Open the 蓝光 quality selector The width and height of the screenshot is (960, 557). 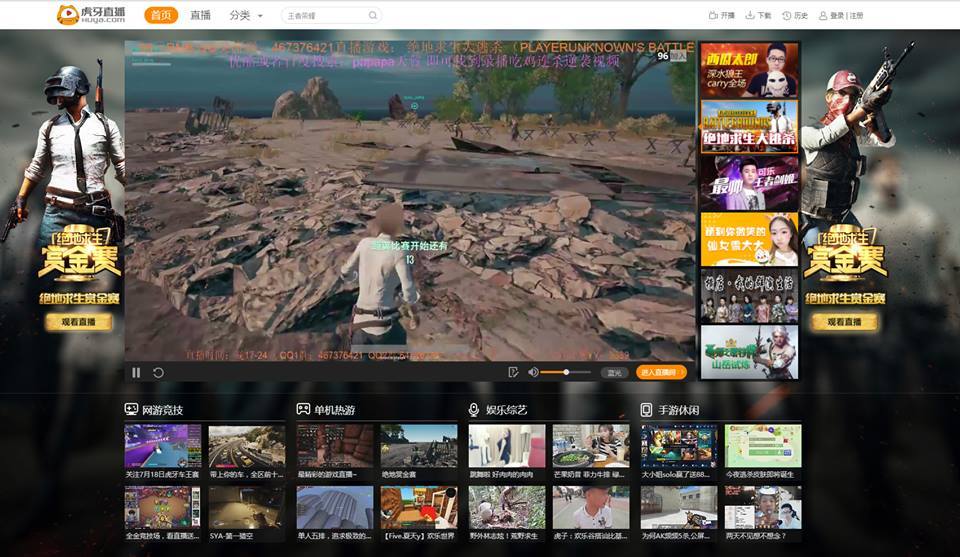(x=614, y=372)
